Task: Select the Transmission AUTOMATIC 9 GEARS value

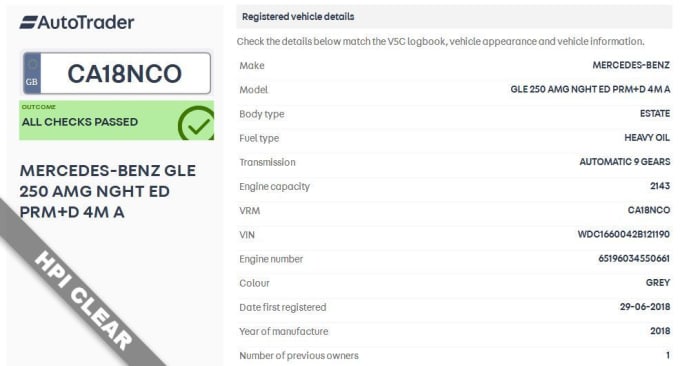Action: pyautogui.click(x=624, y=162)
